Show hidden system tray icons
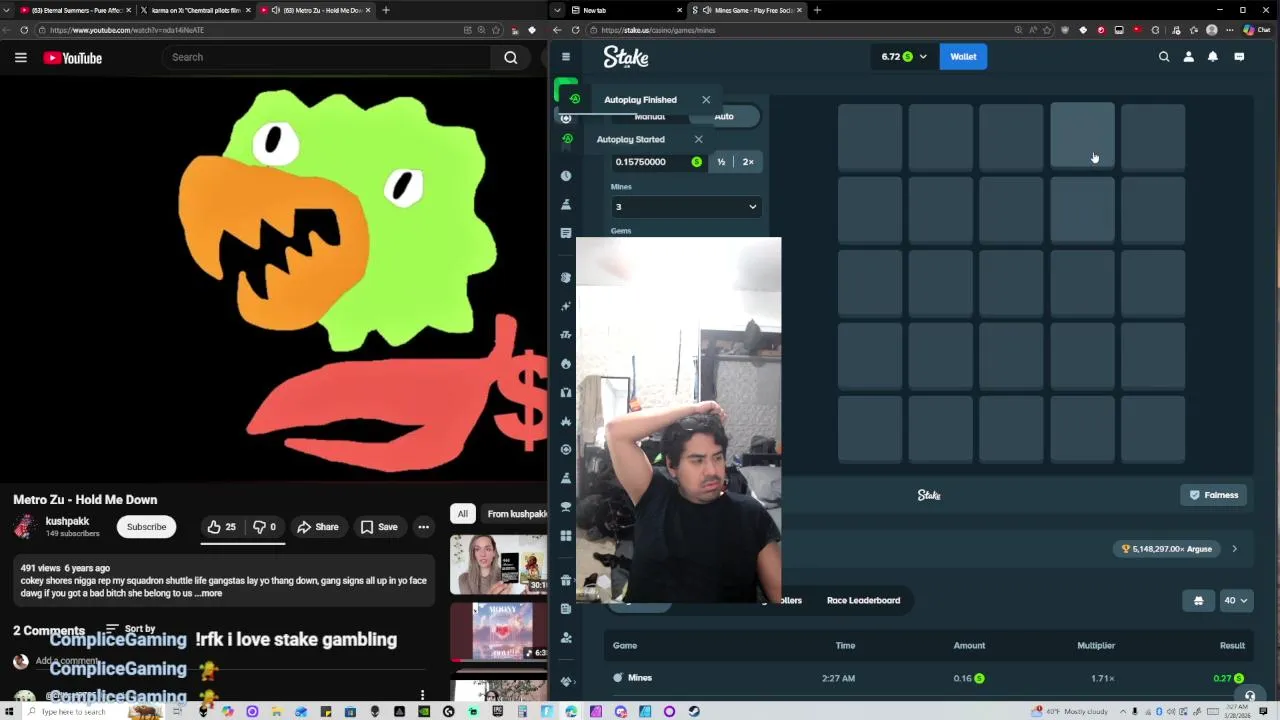The image size is (1280, 720). pyautogui.click(x=1122, y=712)
